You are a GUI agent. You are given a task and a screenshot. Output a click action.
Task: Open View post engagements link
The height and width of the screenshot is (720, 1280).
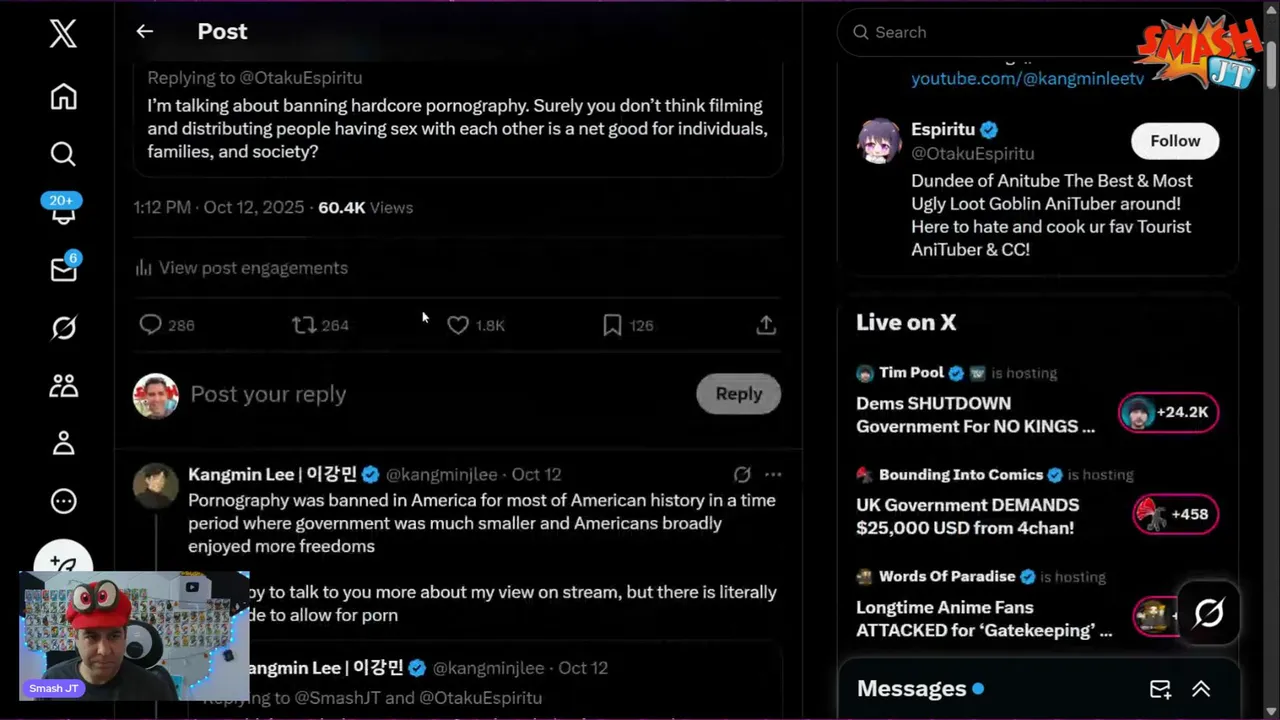[253, 268]
